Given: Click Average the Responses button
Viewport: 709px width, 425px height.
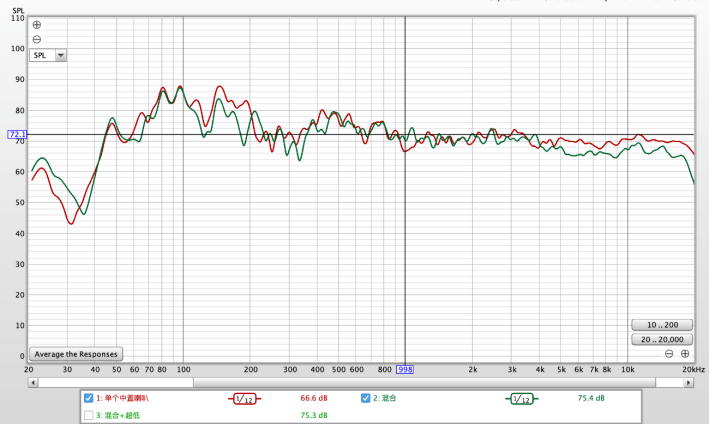Looking at the screenshot, I should click(x=76, y=354).
